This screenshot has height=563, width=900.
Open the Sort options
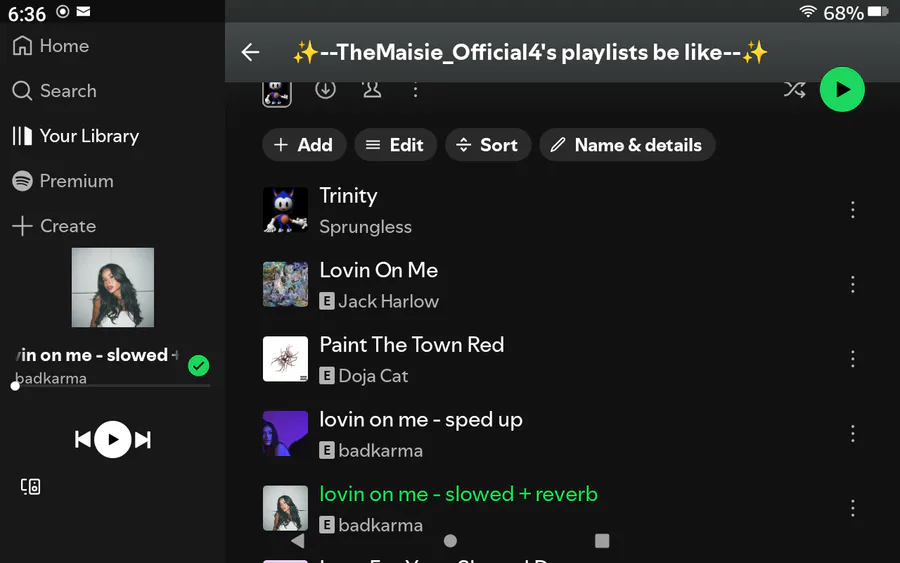tap(487, 145)
